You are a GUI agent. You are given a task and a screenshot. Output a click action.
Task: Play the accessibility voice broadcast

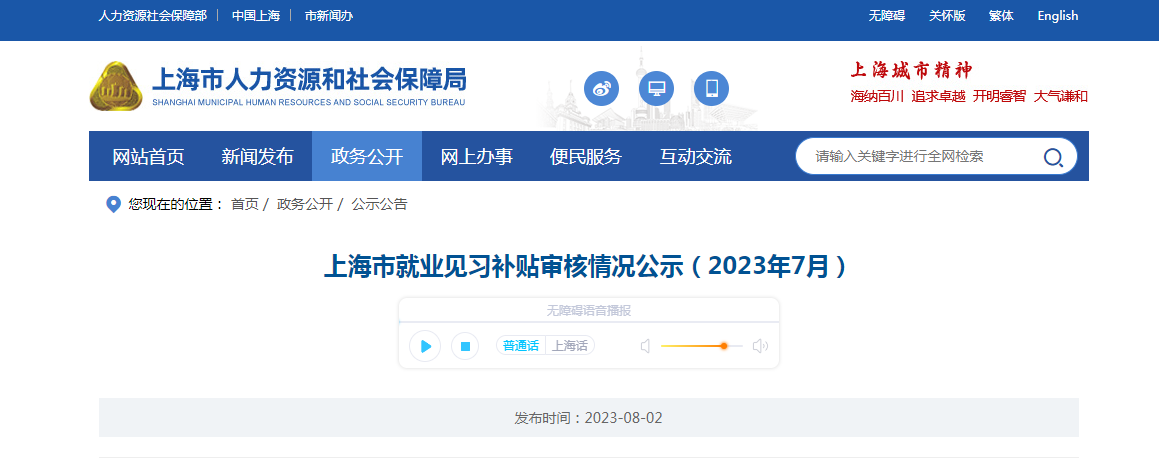click(425, 346)
